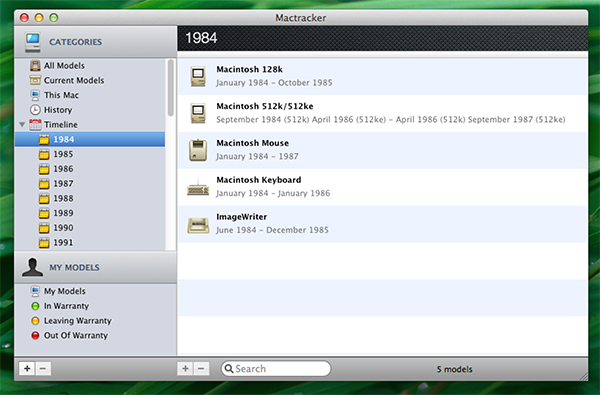
Task: Click 'June 1984 – December 1985' date text
Action: point(272,230)
